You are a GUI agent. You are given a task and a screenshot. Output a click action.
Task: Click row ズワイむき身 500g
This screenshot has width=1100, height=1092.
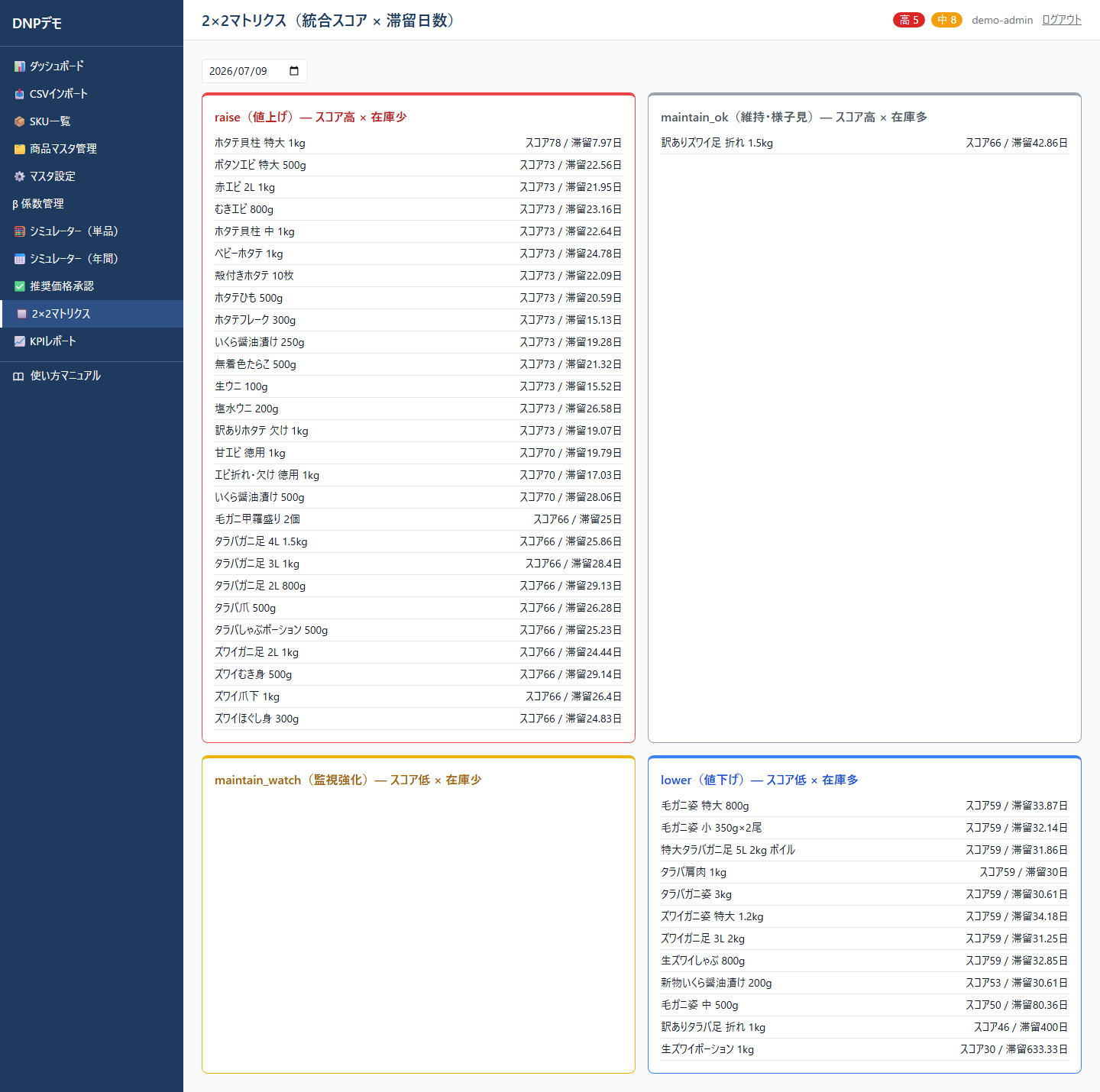419,674
